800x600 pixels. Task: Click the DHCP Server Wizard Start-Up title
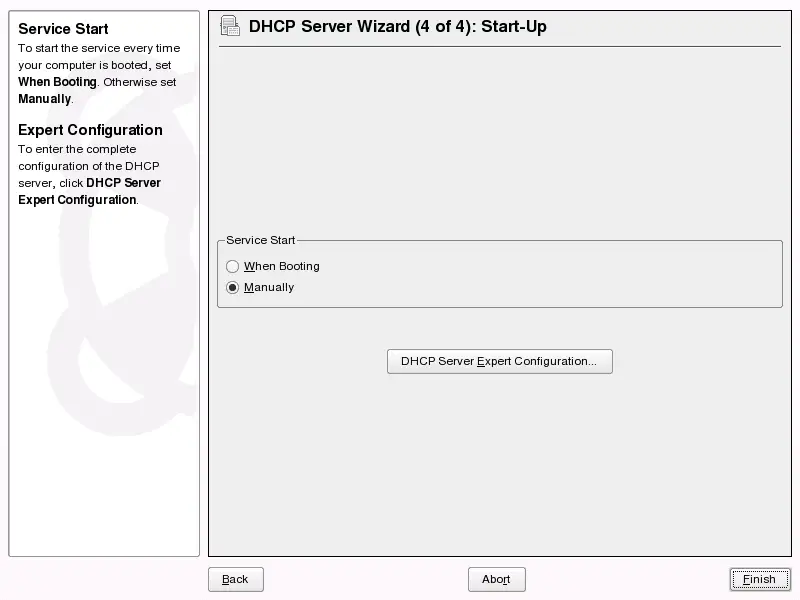point(397,27)
